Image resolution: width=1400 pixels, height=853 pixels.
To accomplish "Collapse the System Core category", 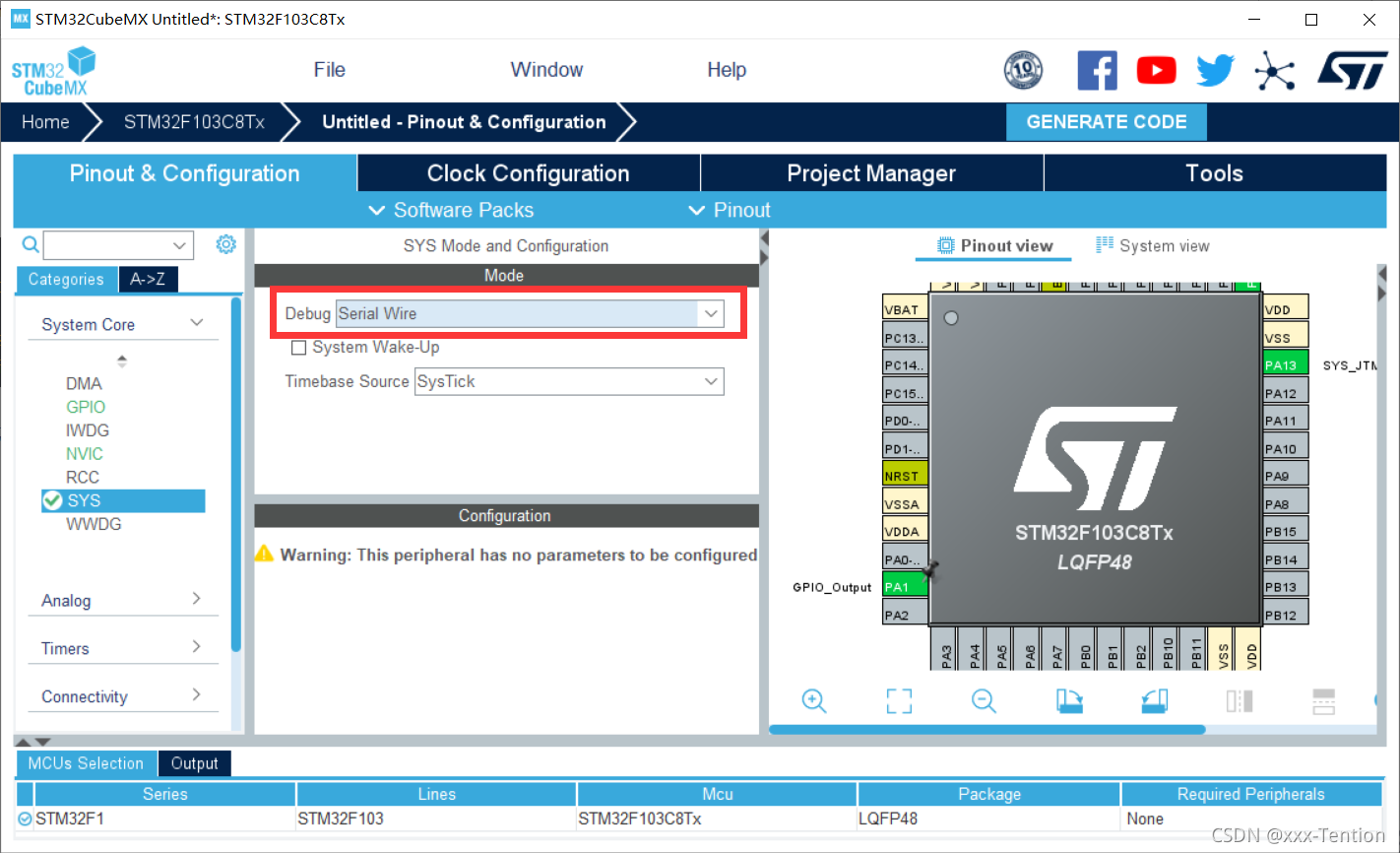I will (197, 323).
